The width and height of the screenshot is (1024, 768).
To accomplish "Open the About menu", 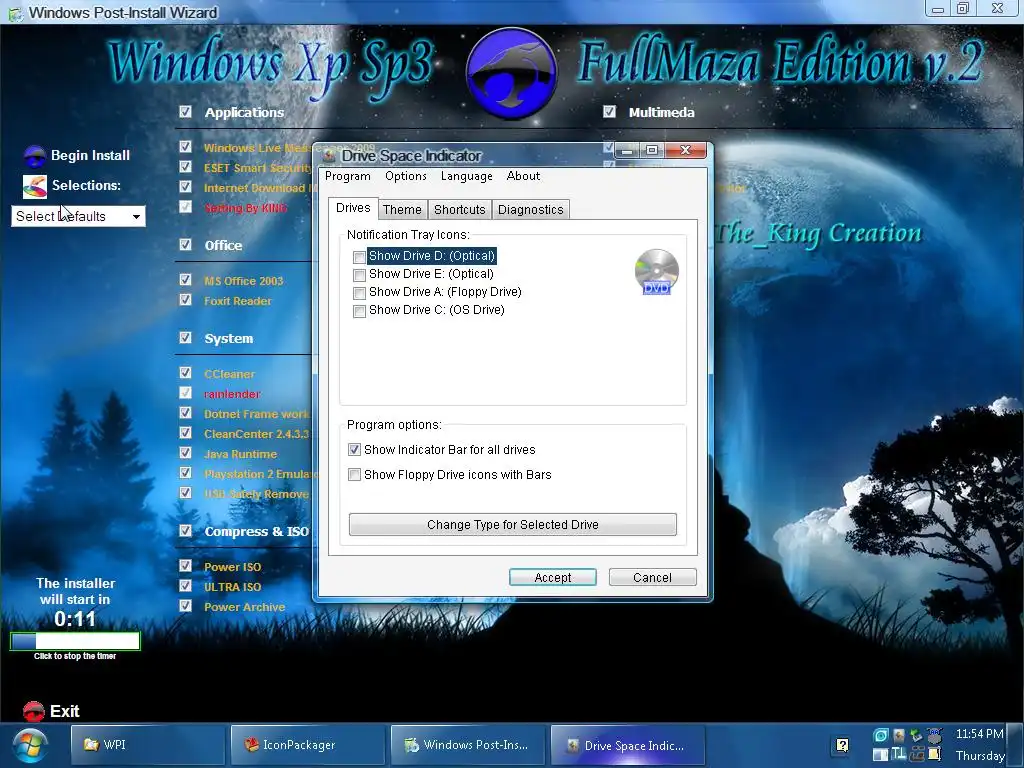I will click(523, 176).
